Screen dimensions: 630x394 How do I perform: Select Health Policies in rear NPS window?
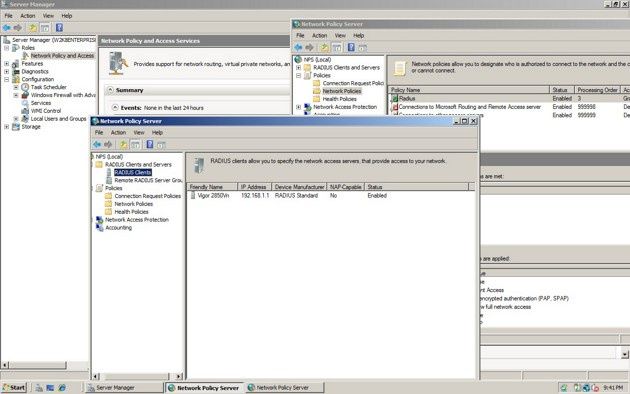pos(340,99)
